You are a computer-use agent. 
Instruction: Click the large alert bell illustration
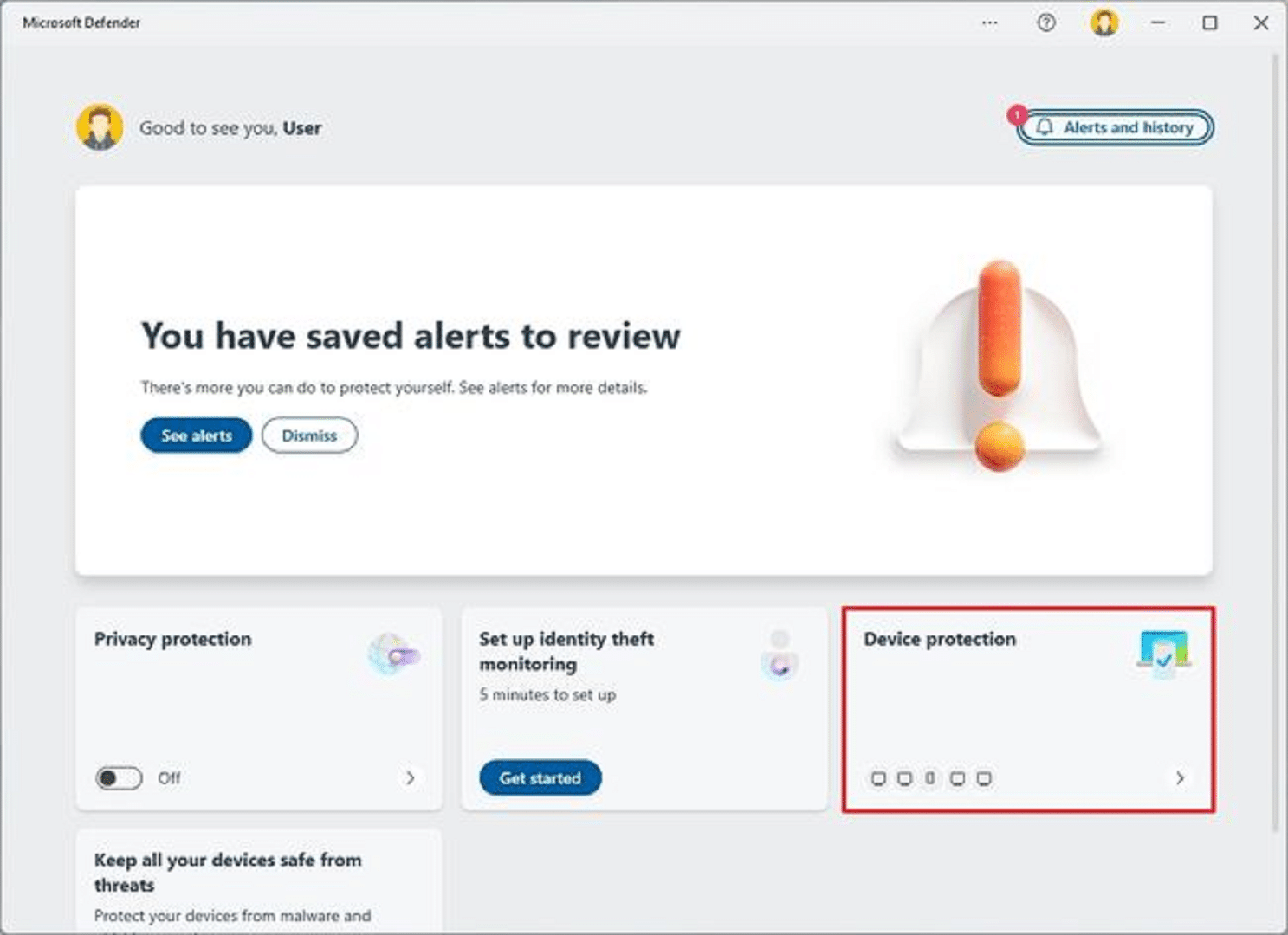(1000, 365)
